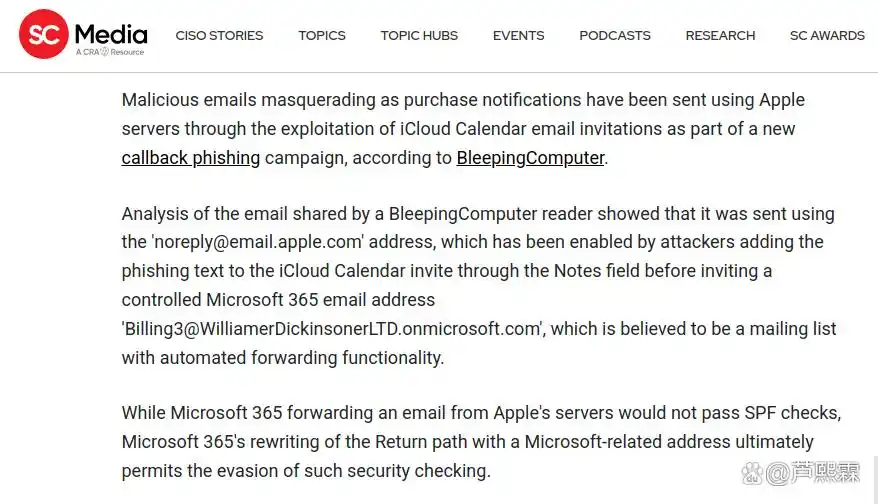Screen dimensions: 878x504
Task: Open the CISO STORIES menu
Action: (x=219, y=36)
